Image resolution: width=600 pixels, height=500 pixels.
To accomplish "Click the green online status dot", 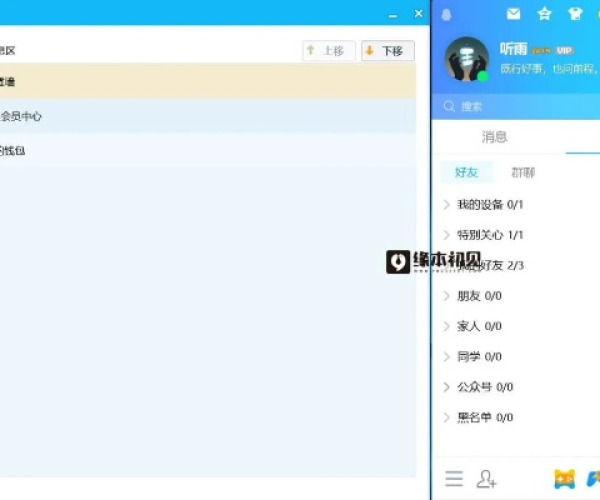I will (483, 77).
